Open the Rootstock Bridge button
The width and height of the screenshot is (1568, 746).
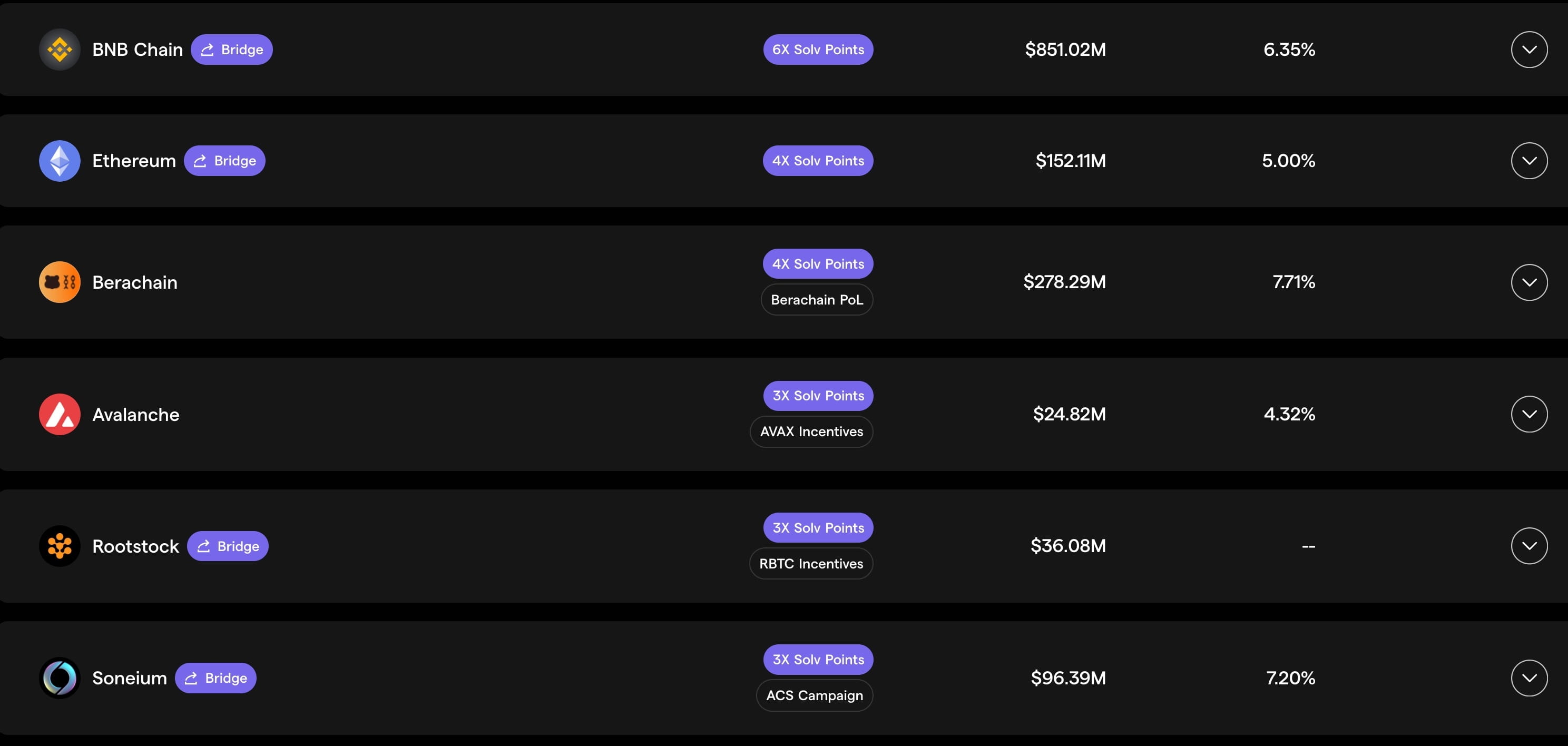[x=228, y=546]
